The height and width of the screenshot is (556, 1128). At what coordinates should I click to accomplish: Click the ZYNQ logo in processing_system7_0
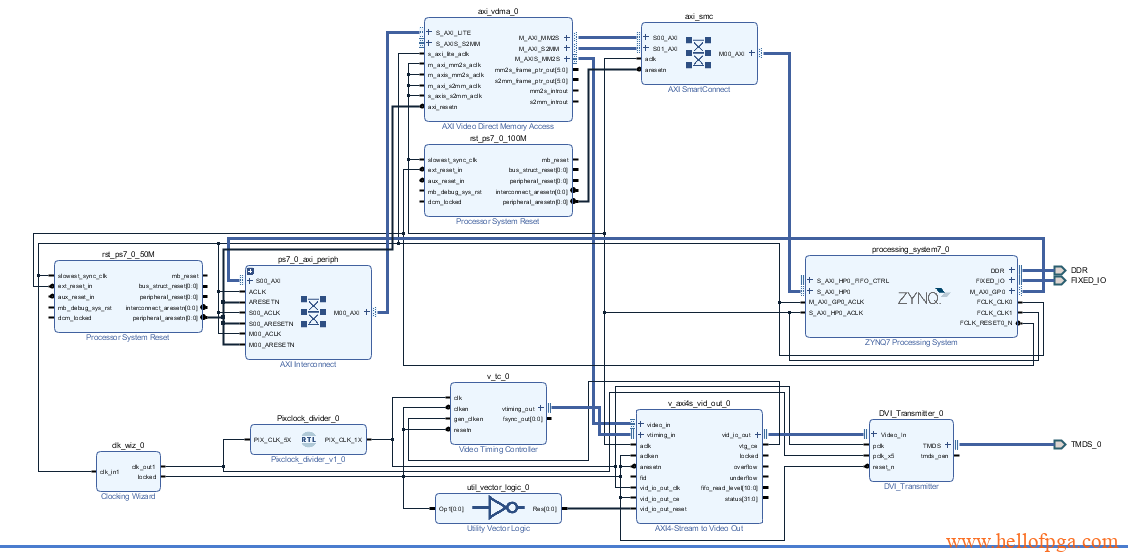(x=919, y=297)
